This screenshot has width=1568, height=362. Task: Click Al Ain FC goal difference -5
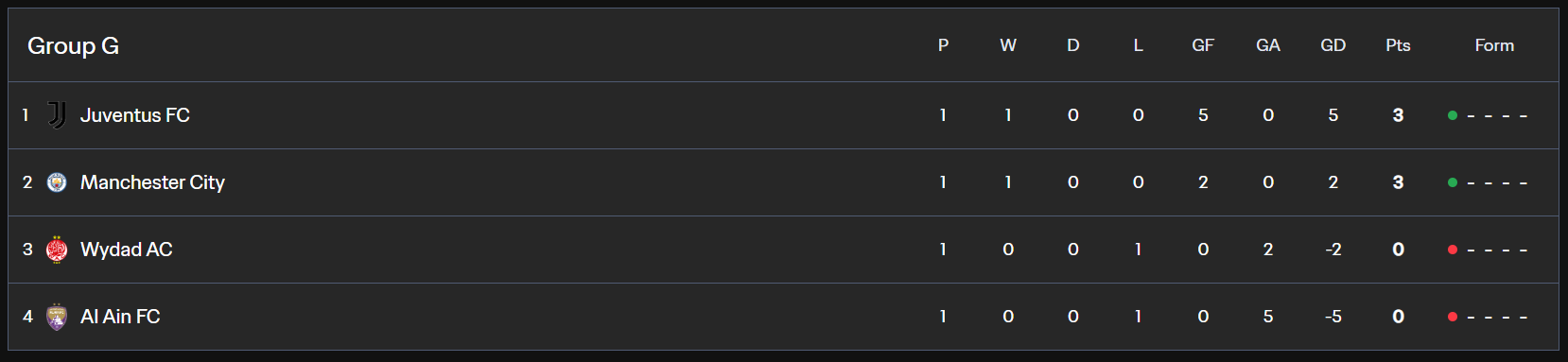click(1333, 317)
